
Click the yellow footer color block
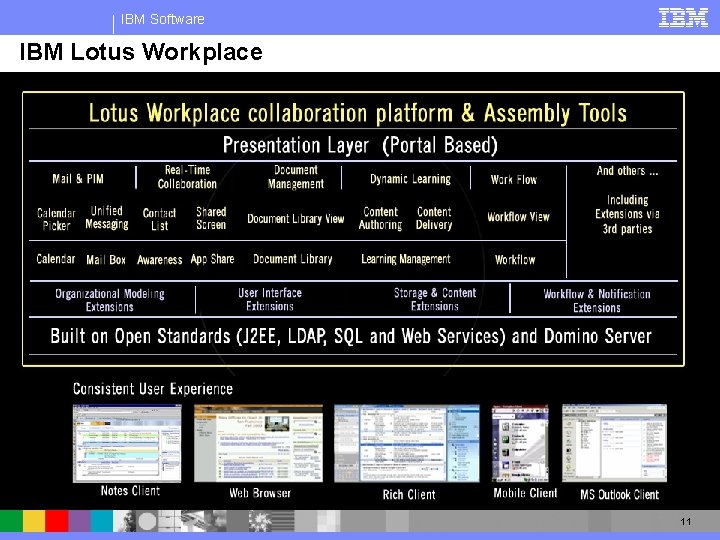click(34, 521)
